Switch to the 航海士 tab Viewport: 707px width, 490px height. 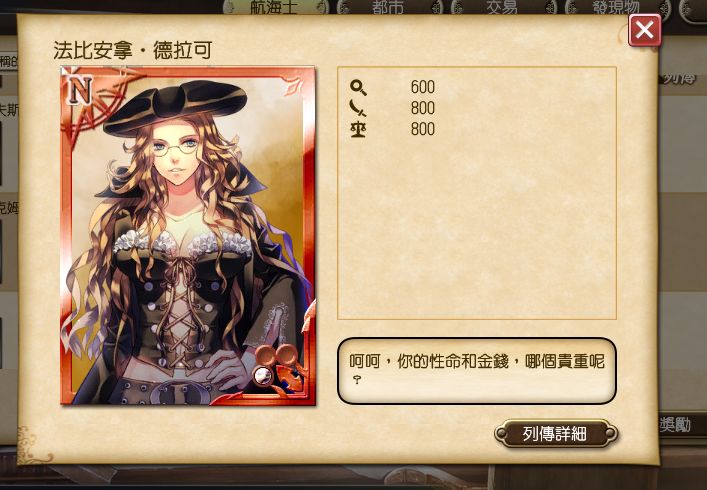point(274,7)
